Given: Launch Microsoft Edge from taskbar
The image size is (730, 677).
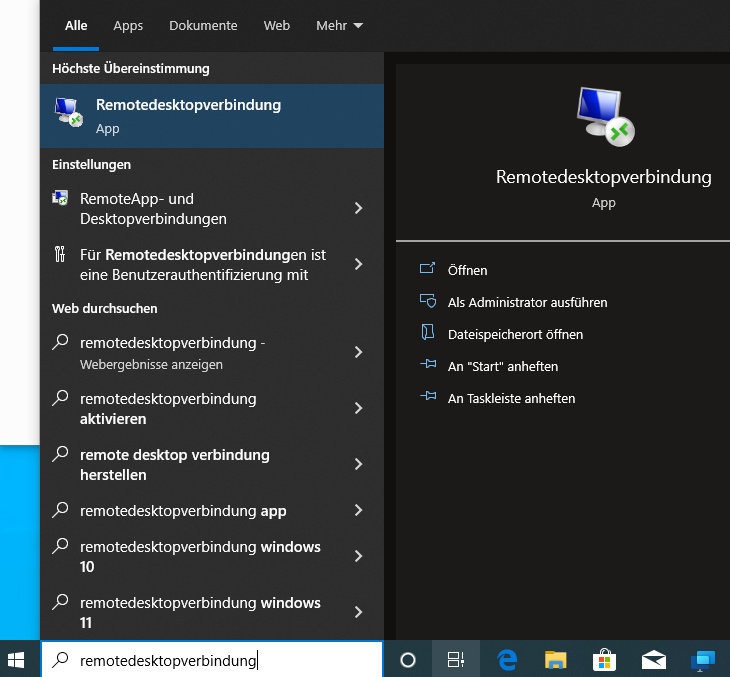Looking at the screenshot, I should point(507,660).
